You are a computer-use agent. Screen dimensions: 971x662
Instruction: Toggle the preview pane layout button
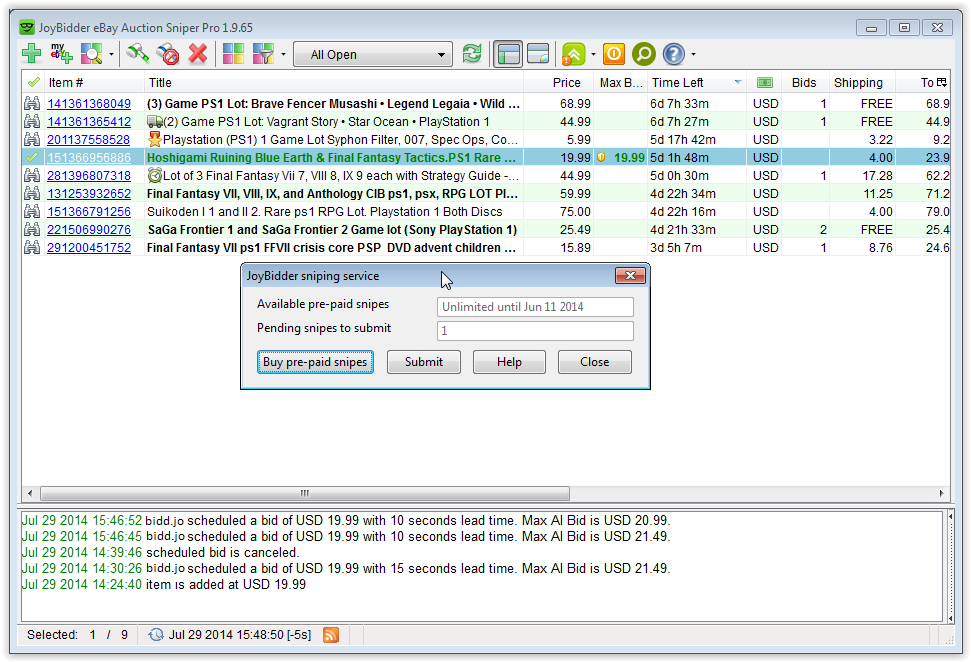tap(539, 54)
